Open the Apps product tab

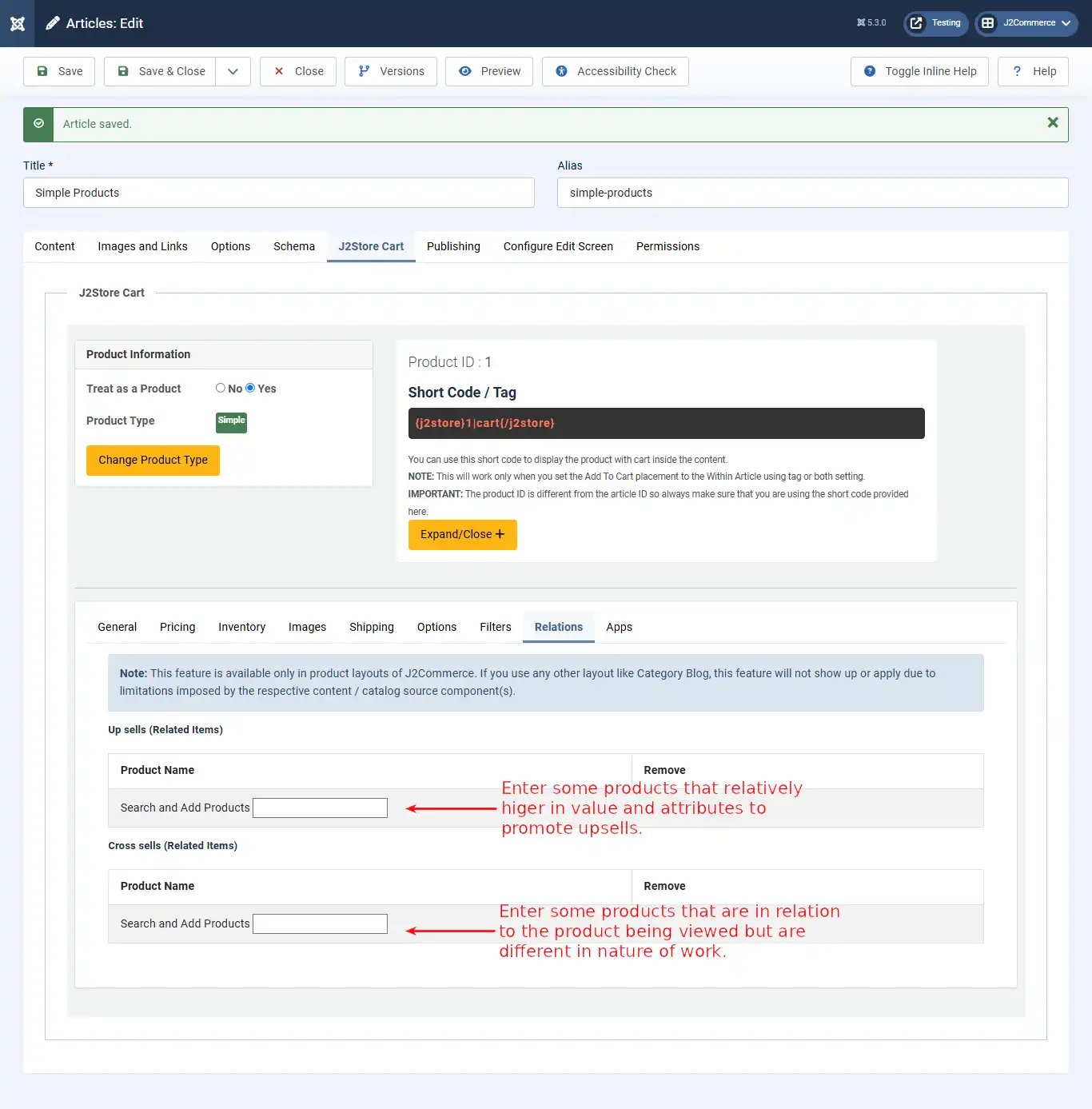tap(619, 627)
